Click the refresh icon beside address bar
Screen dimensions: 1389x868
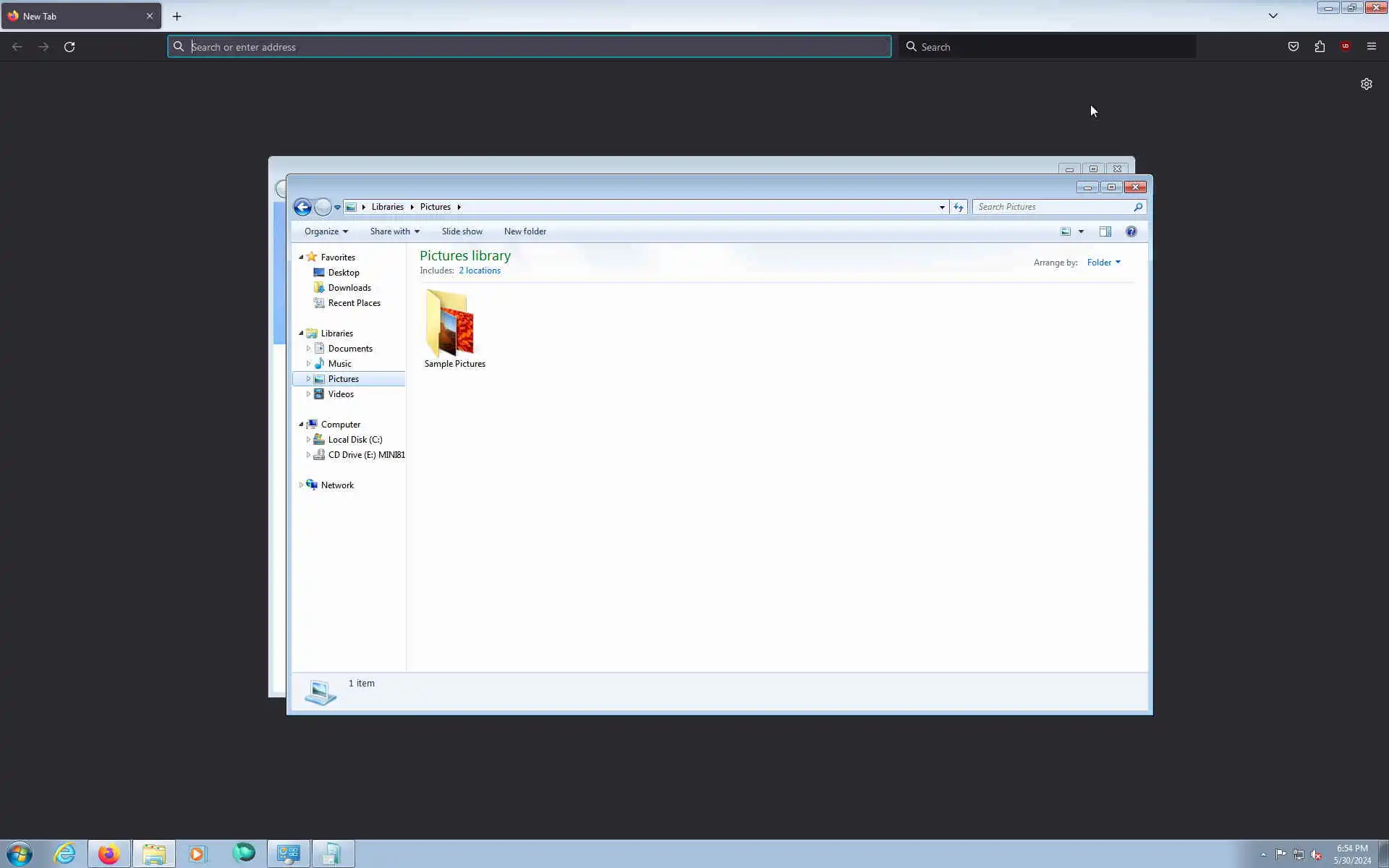(959, 208)
